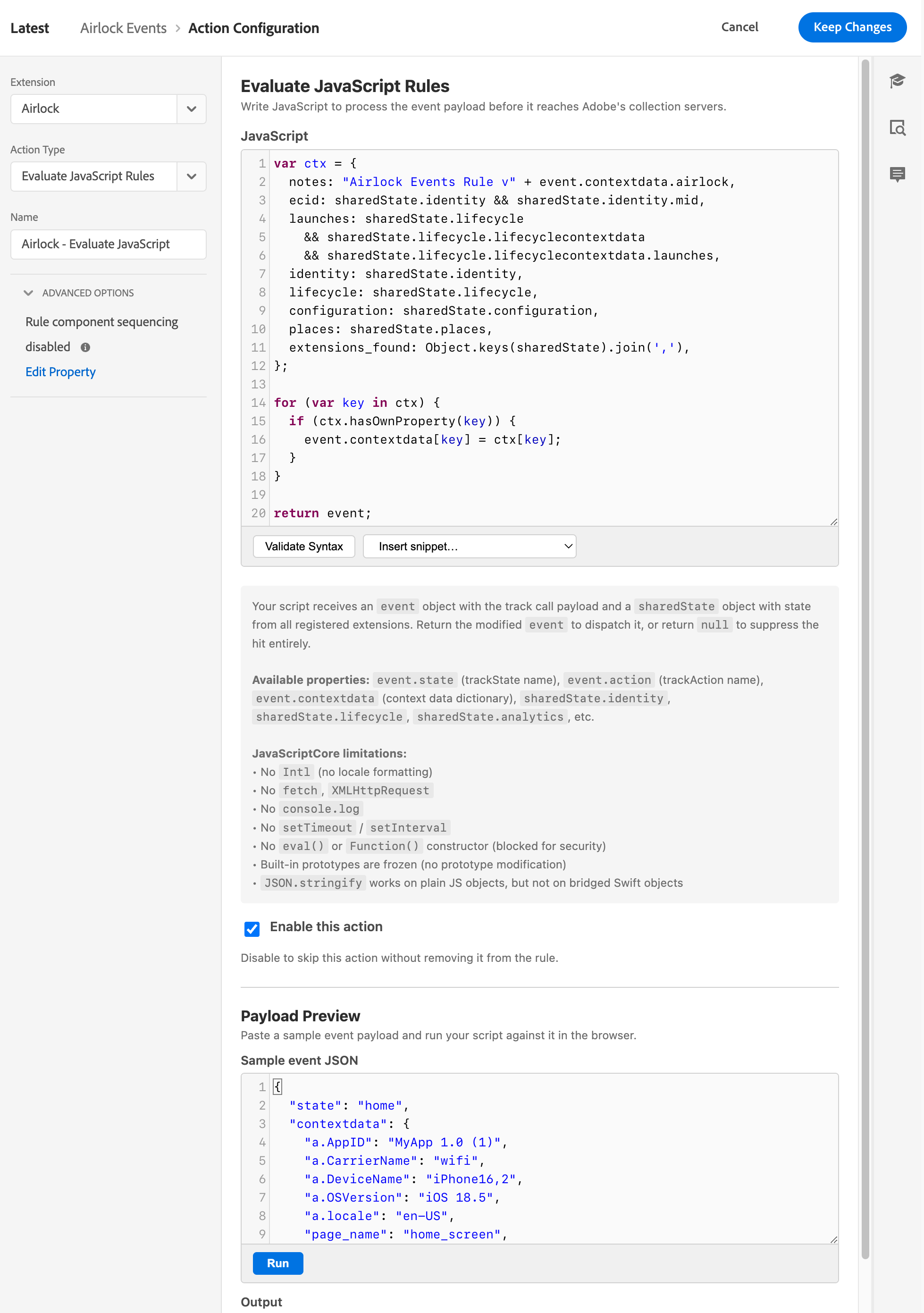The image size is (924, 1313).
Task: Click line number 20 in JavaScript editor
Action: click(259, 513)
